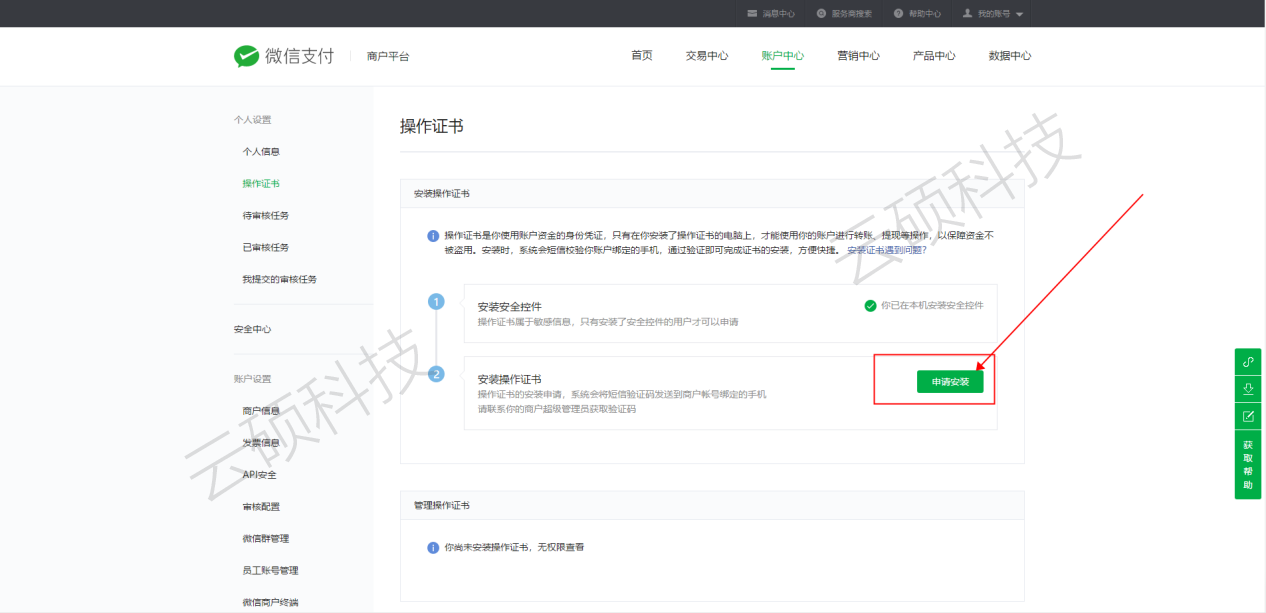Click the download icon on floating sidebar
Screen dimensions: 1266x613
pyautogui.click(x=1248, y=389)
